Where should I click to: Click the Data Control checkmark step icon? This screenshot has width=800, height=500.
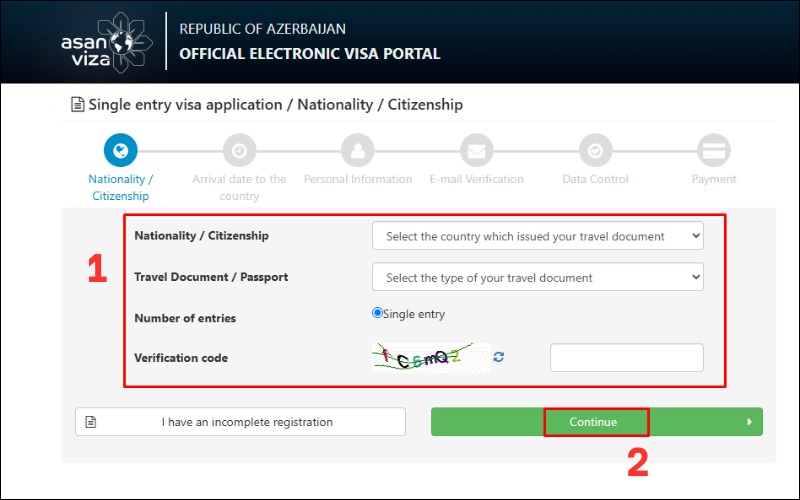click(595, 152)
